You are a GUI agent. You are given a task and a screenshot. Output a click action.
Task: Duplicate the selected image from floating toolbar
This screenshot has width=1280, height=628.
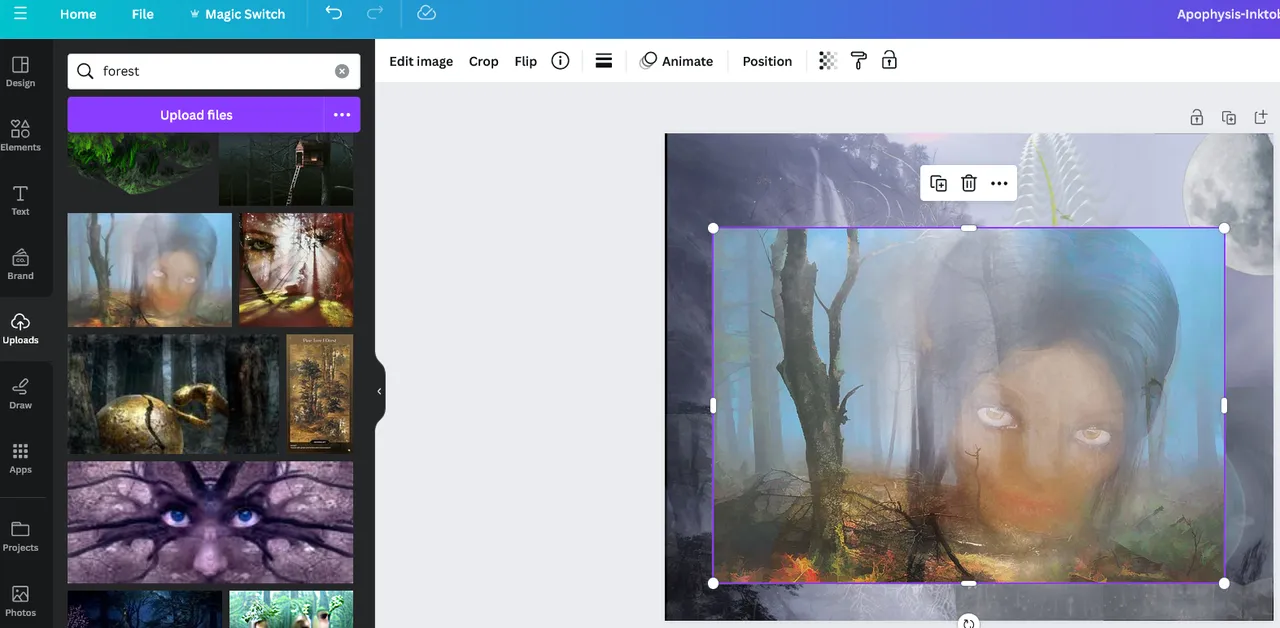[x=938, y=183]
